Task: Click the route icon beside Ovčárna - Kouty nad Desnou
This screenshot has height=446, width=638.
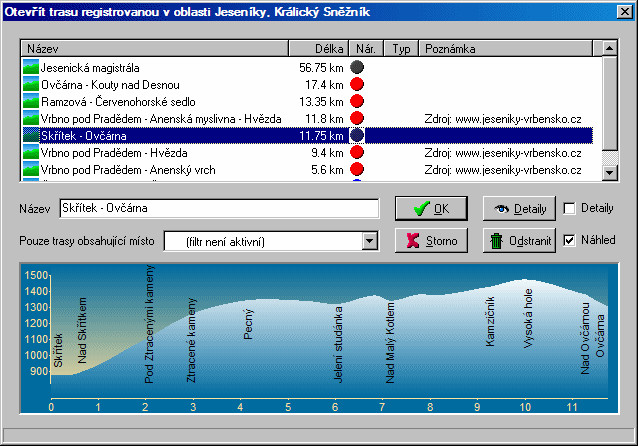Action: (31, 84)
